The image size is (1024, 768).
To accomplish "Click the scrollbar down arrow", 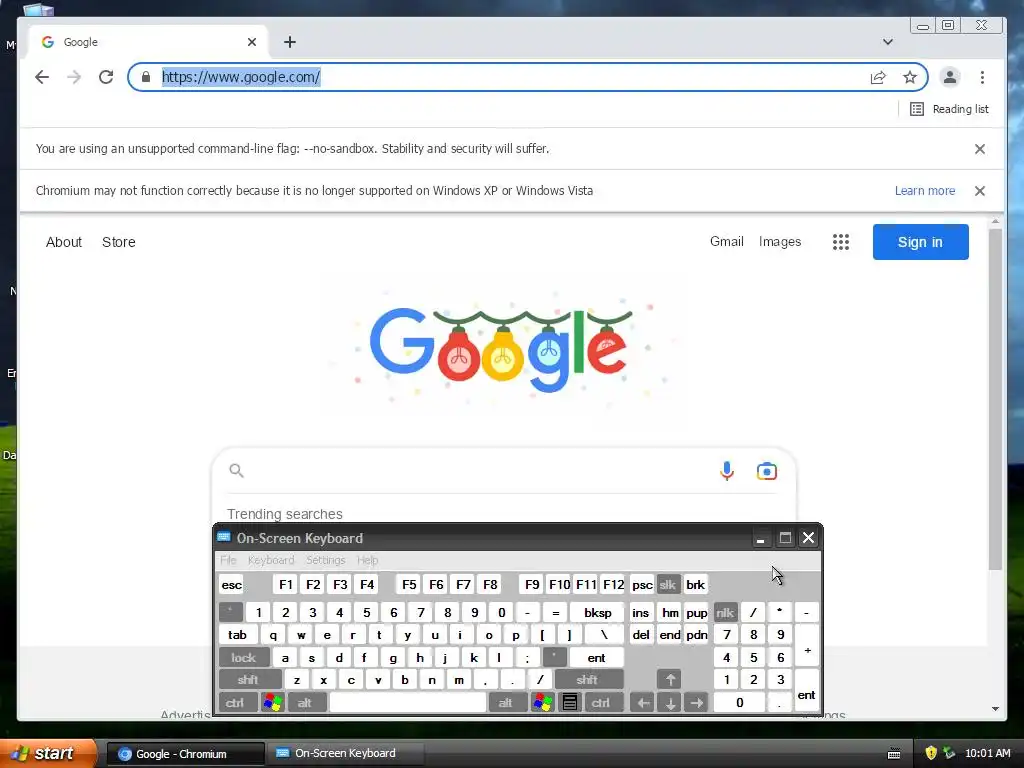I will click(x=995, y=709).
